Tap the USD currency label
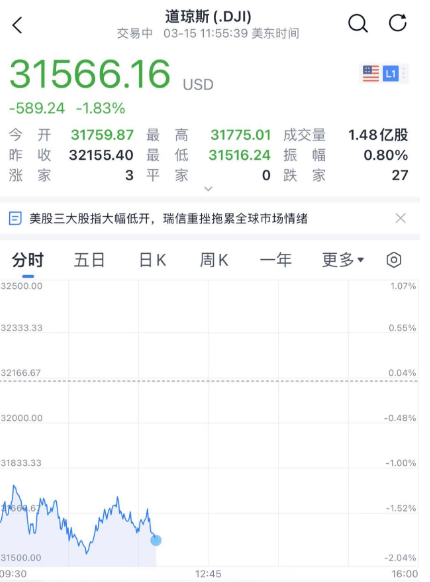The width and height of the screenshot is (430, 582). pyautogui.click(x=198, y=85)
